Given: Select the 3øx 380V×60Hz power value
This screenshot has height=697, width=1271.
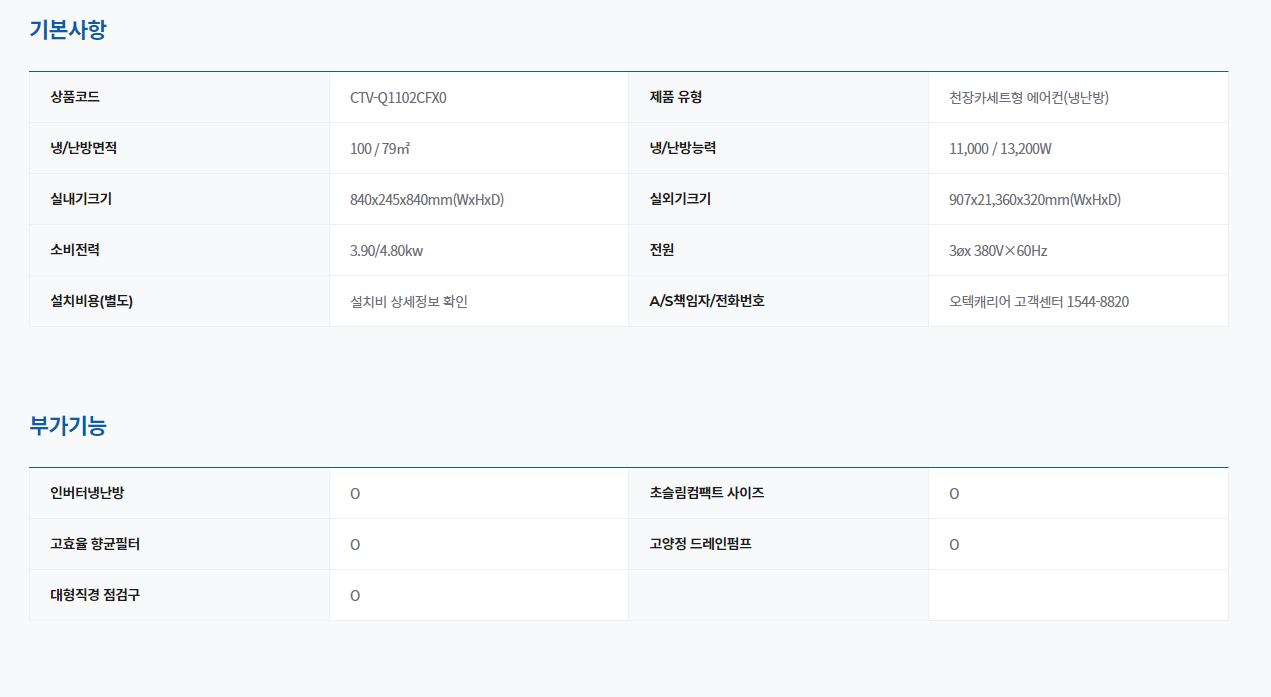Looking at the screenshot, I should [998, 251].
